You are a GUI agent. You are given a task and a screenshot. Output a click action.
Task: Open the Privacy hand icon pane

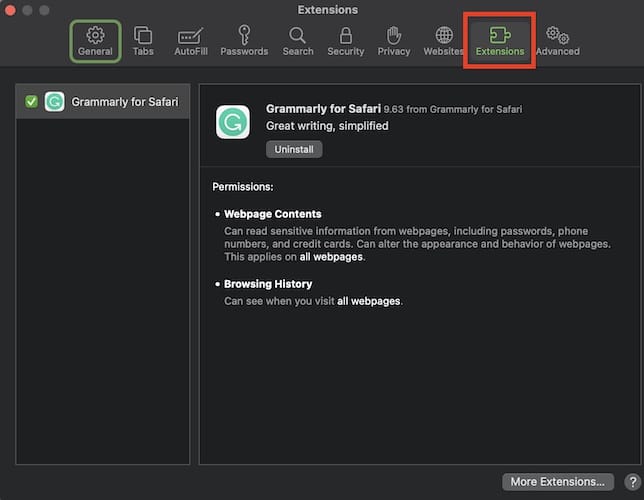(x=394, y=40)
